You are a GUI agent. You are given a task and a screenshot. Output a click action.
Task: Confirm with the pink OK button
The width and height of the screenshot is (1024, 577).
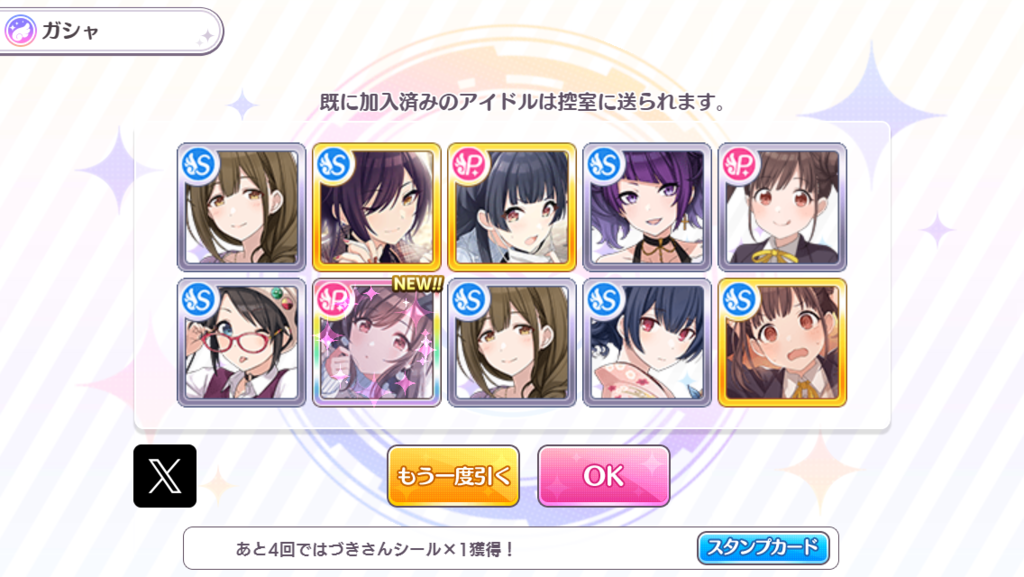click(603, 476)
